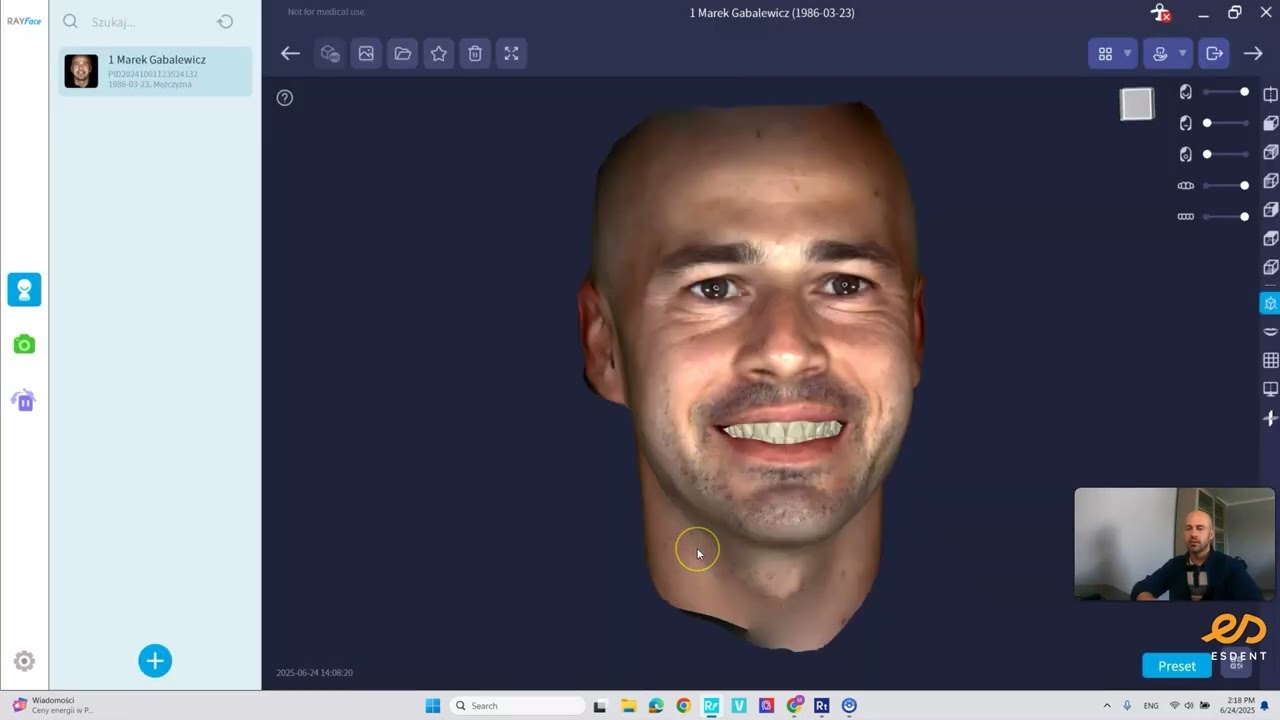Click the person-with-red-x icon in title bar
Viewport: 1280px width, 720px height.
pyautogui.click(x=1160, y=13)
